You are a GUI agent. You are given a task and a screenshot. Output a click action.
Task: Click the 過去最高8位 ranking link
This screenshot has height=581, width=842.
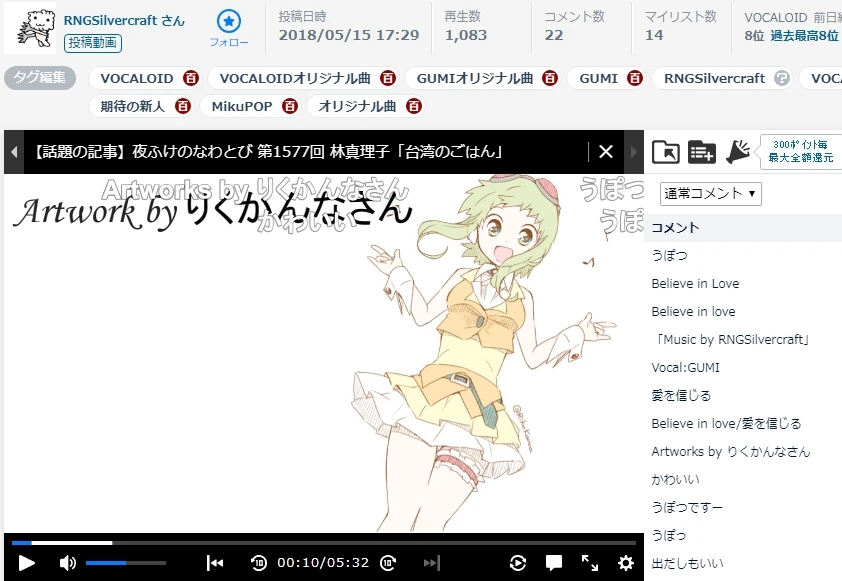(x=804, y=36)
